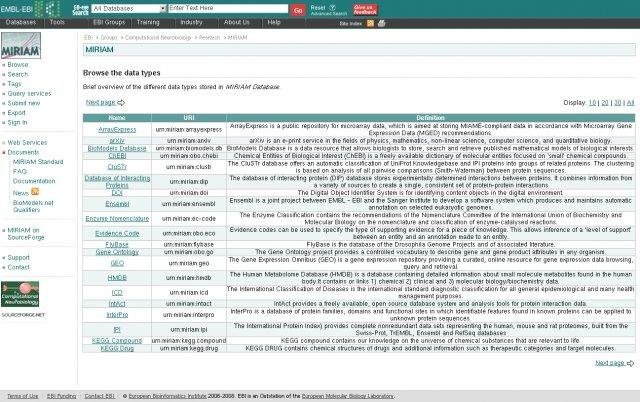The image size is (640, 402).
Task: Click the Enter Text Here search field
Action: [x=228, y=8]
